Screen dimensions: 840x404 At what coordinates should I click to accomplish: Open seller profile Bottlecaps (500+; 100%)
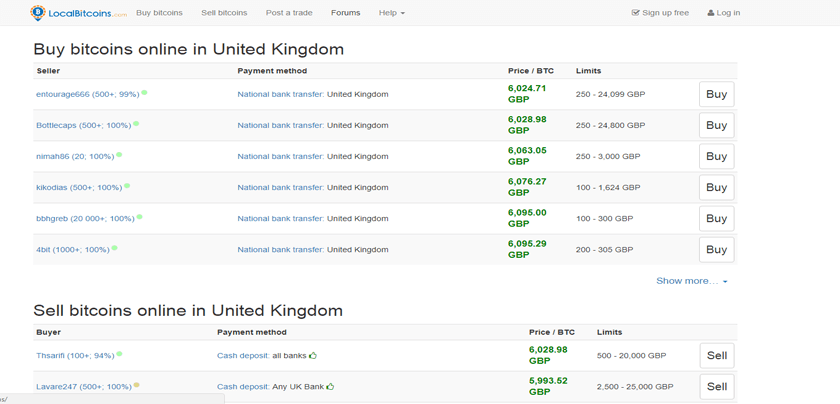(84, 125)
